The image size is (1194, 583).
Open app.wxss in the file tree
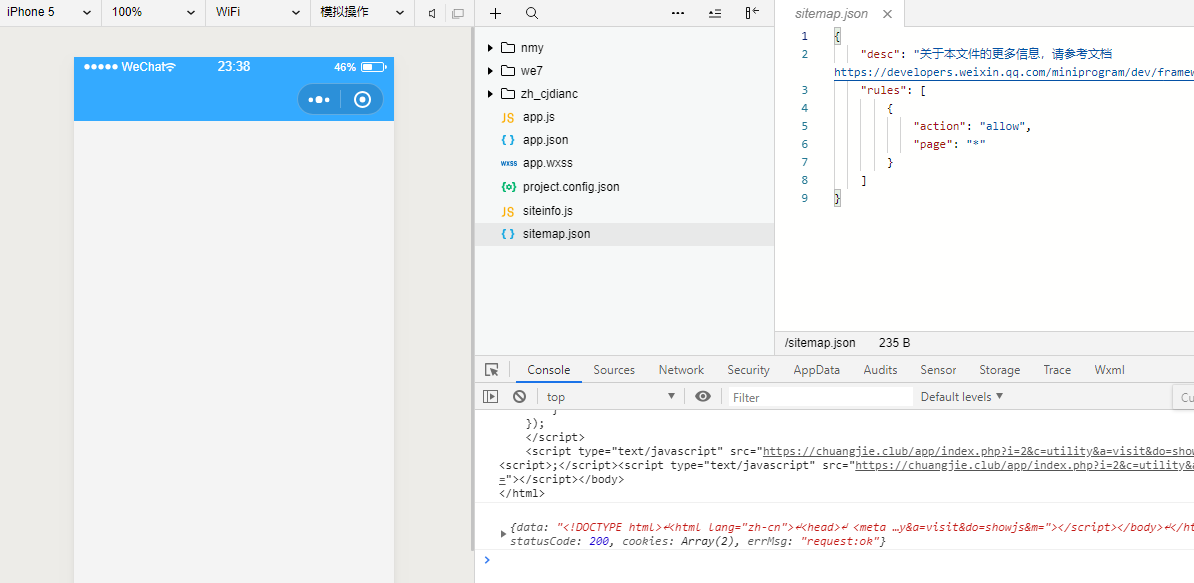624,163
